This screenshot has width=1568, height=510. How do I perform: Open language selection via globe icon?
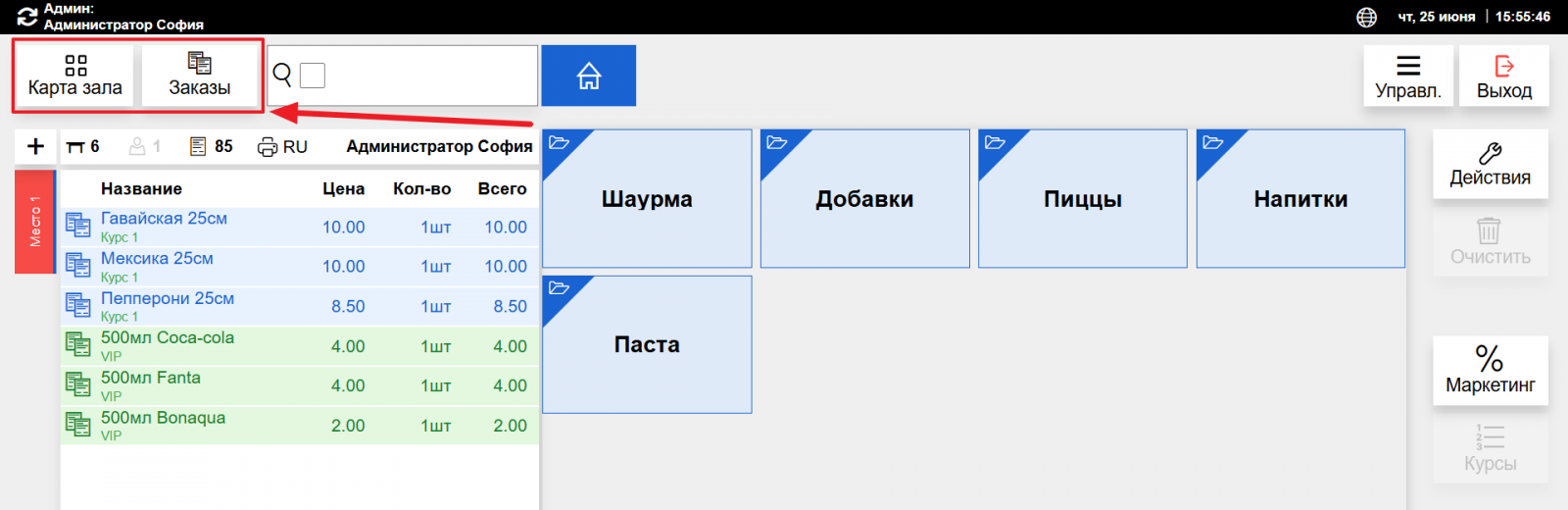click(x=1366, y=17)
